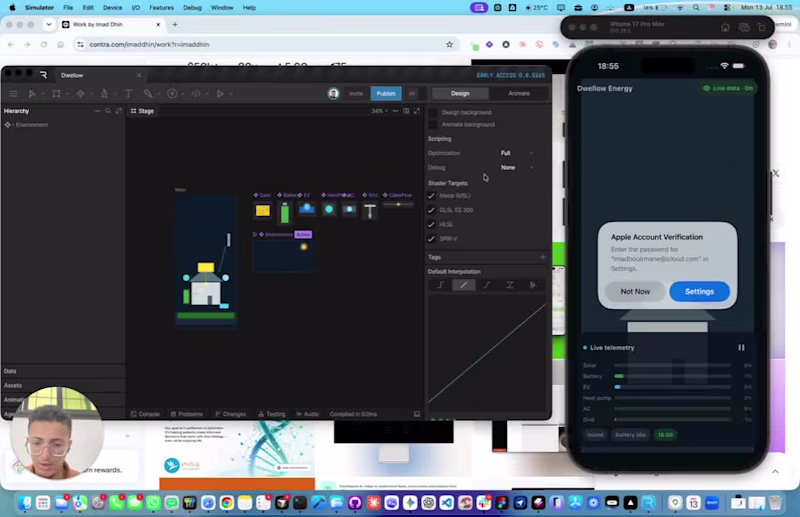The image size is (800, 517).
Task: Toggle the Metal (MSL) shader target
Action: tap(432, 195)
